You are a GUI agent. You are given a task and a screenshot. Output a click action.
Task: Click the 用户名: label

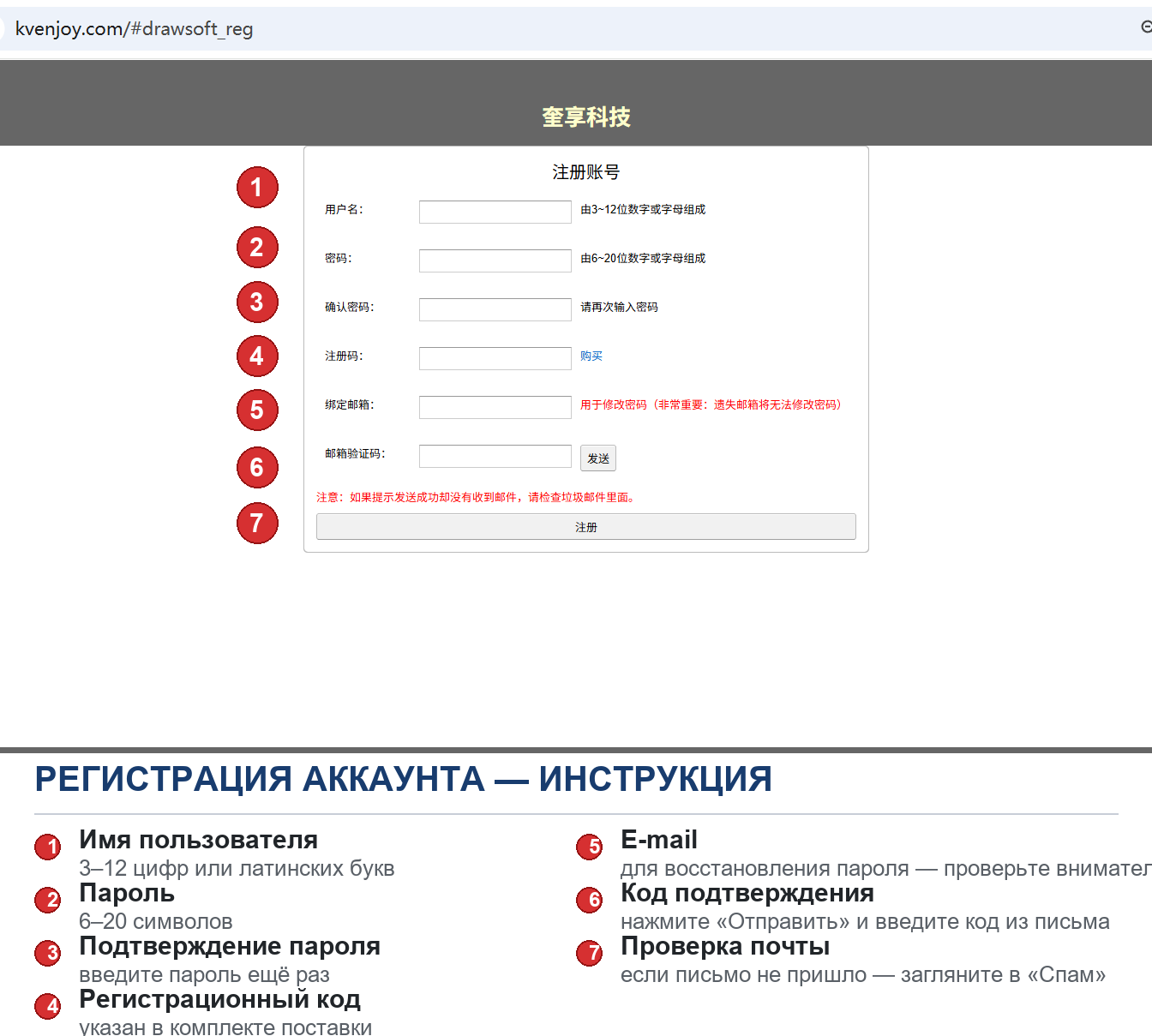tap(344, 209)
